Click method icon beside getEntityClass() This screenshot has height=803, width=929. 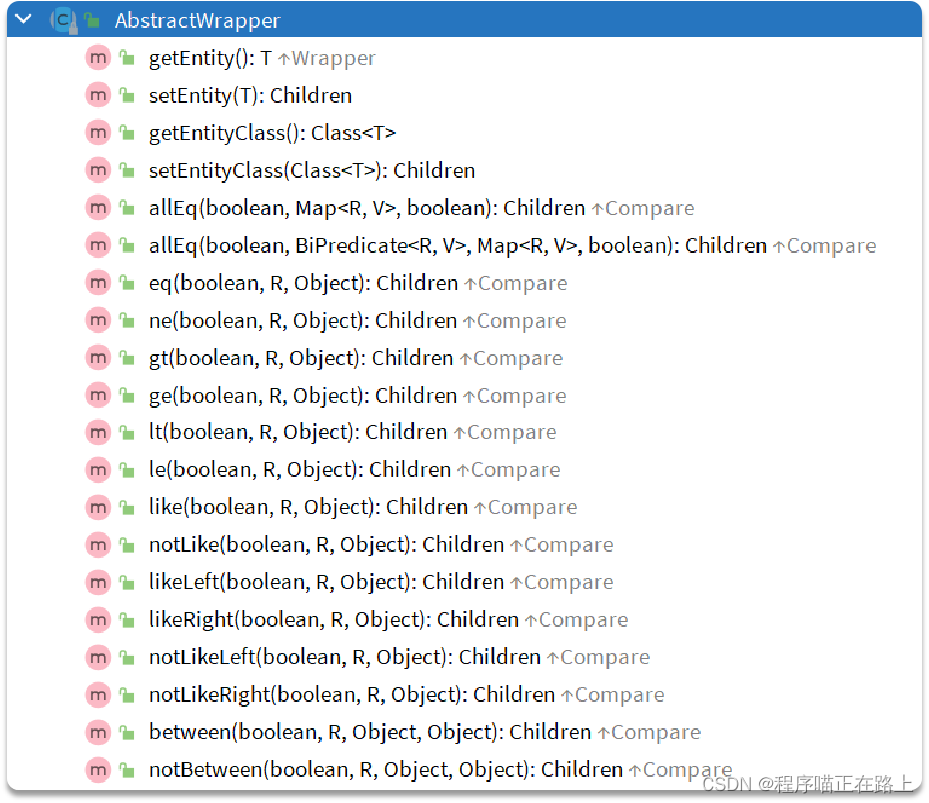tap(98, 133)
